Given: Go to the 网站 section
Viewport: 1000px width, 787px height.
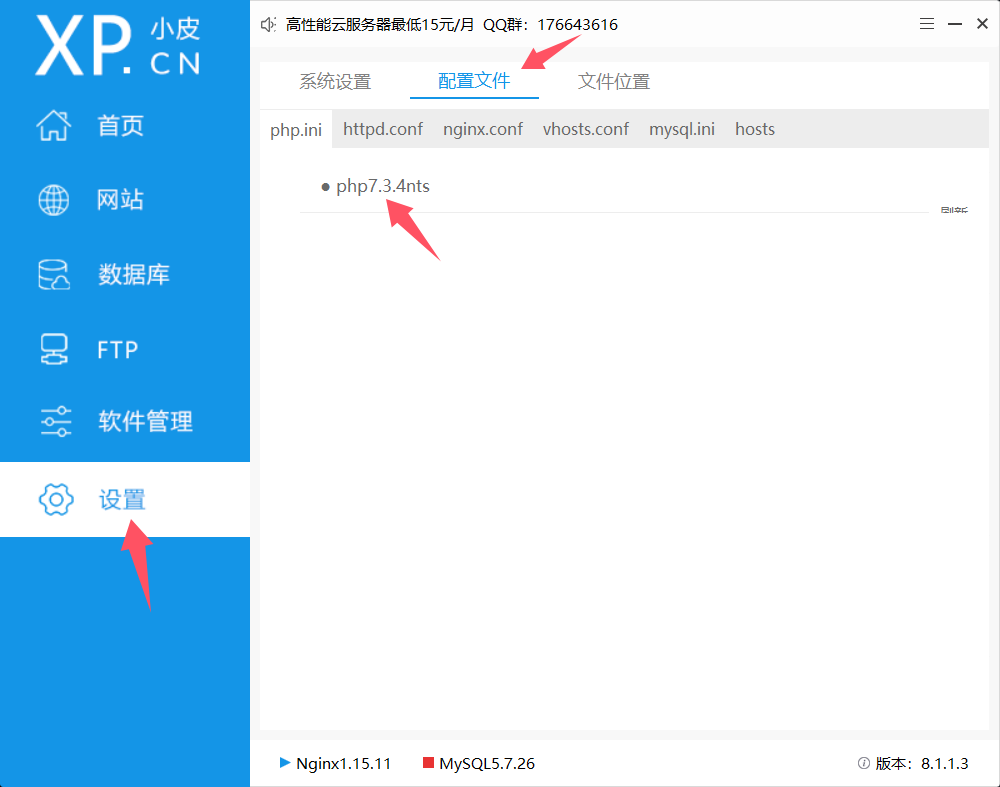Looking at the screenshot, I should [x=121, y=200].
